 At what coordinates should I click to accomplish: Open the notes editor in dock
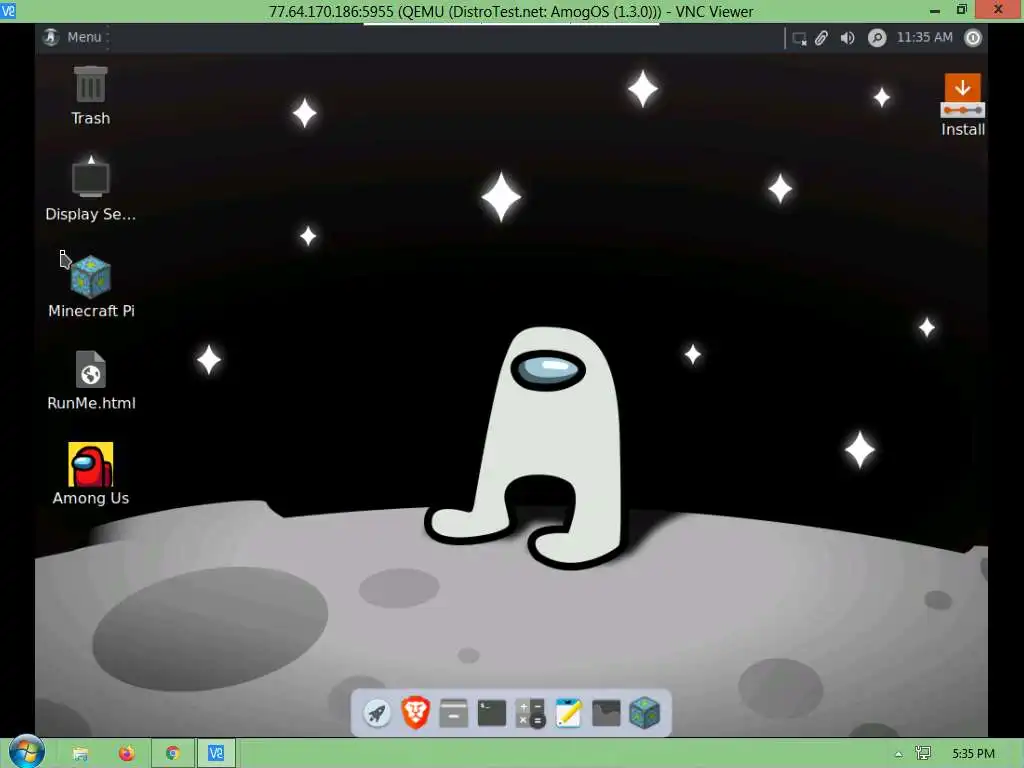tap(568, 712)
